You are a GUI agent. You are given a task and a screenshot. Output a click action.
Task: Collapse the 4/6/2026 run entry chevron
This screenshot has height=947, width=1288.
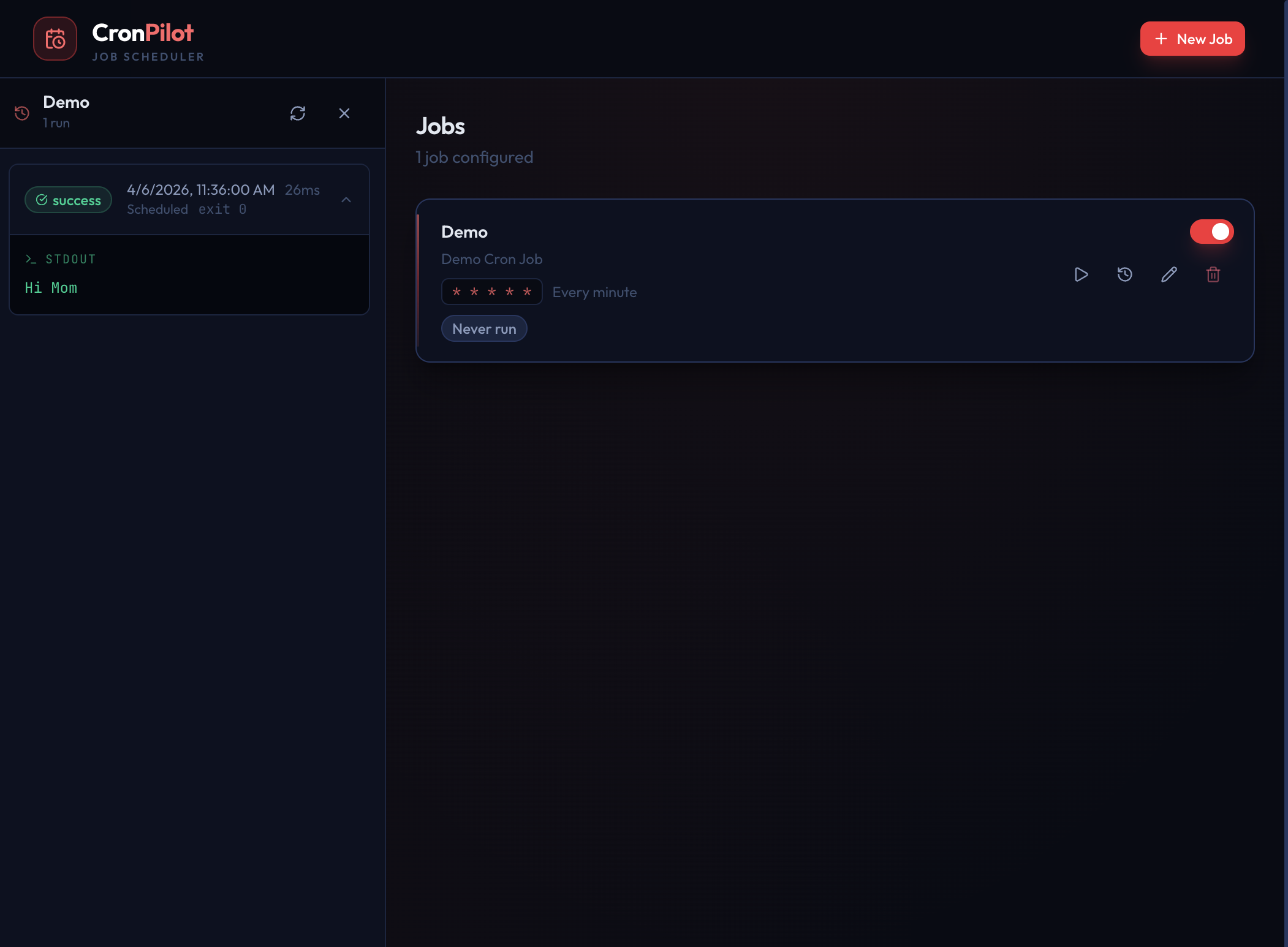click(x=347, y=200)
